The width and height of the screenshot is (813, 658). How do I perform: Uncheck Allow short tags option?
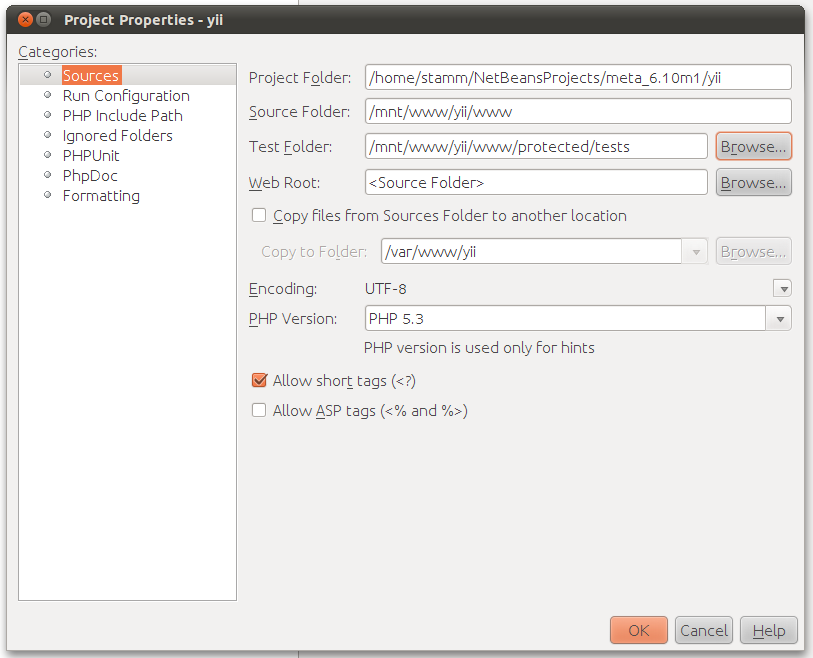pos(259,381)
